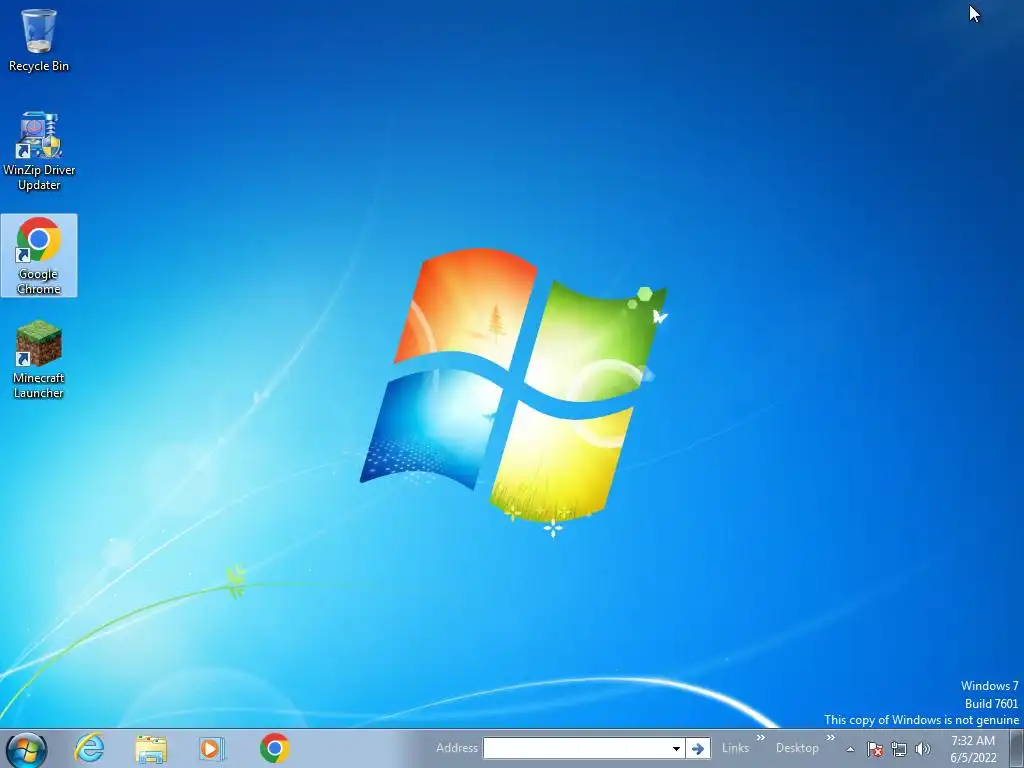The width and height of the screenshot is (1024, 768).
Task: Click the Desktop toolbar label
Action: point(797,748)
